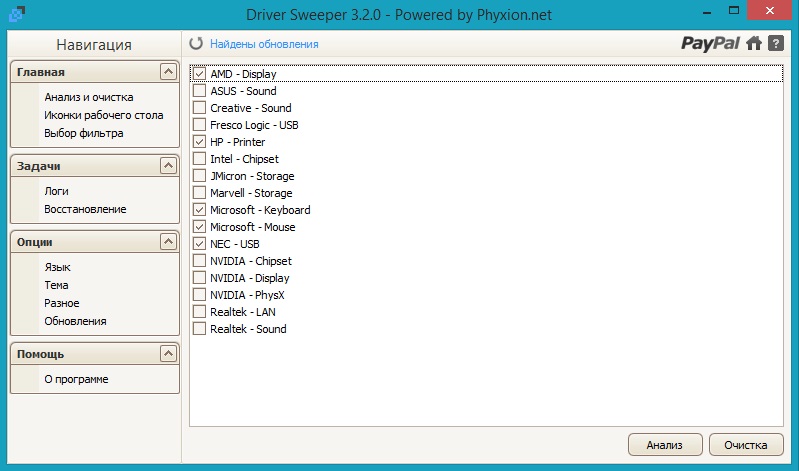Open the Логи page
799x471 pixels.
pos(56,191)
